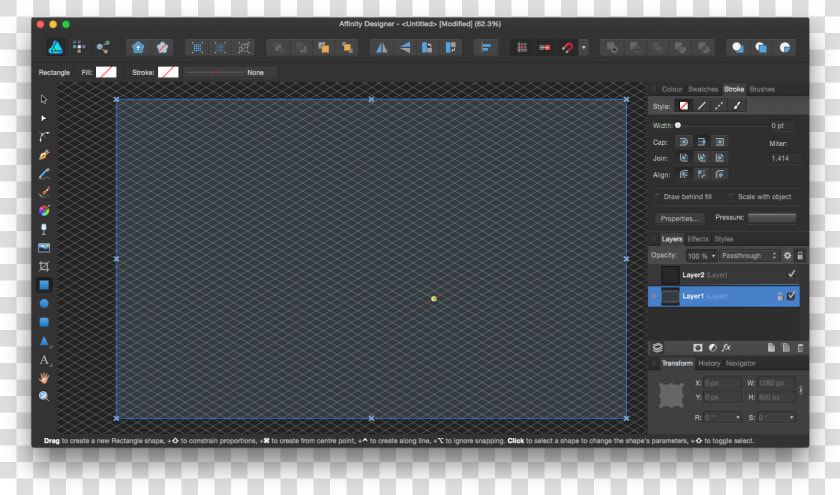Toggle Layer2 visibility checkmark

point(791,274)
